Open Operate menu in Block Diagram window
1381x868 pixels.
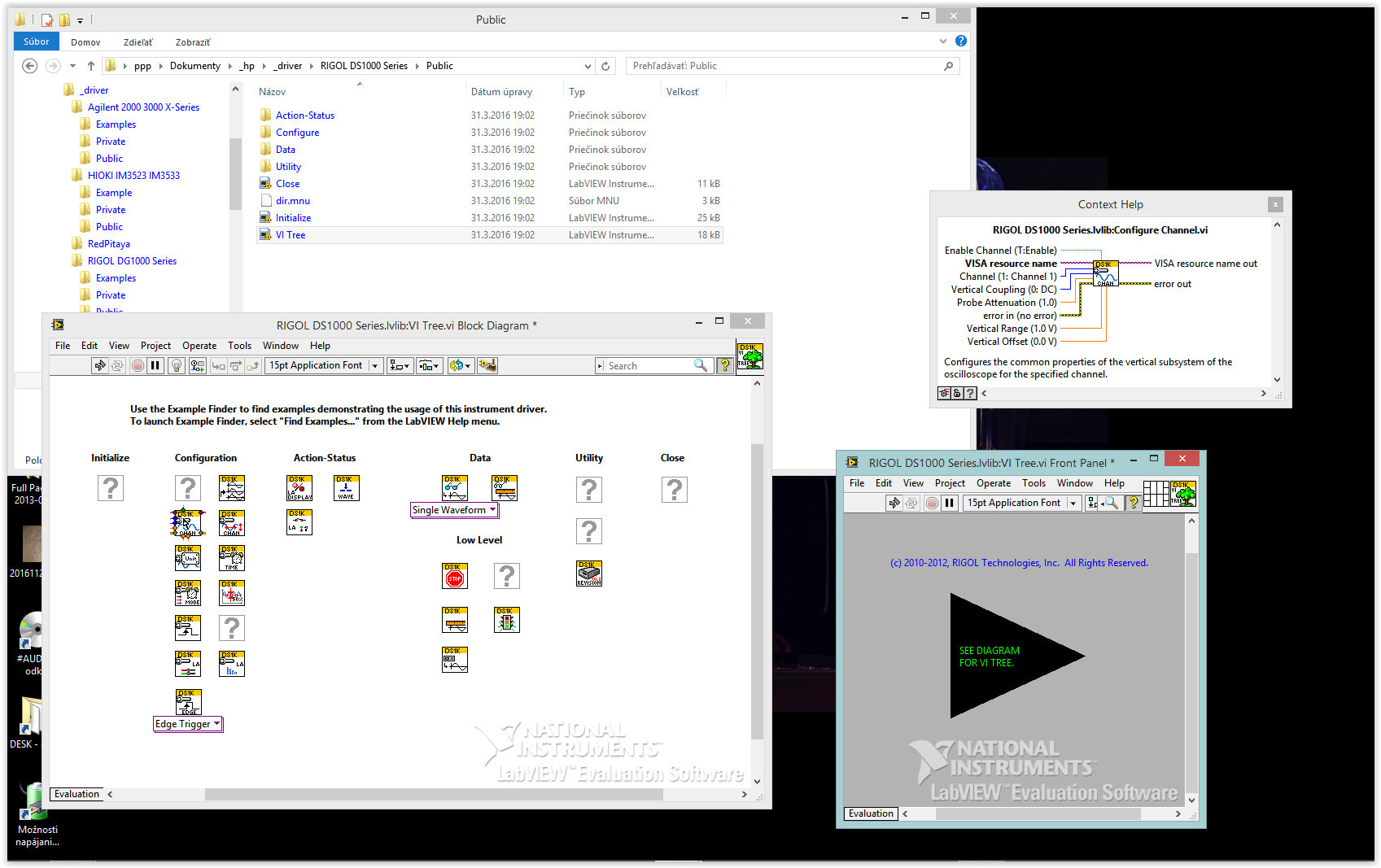[x=199, y=346]
